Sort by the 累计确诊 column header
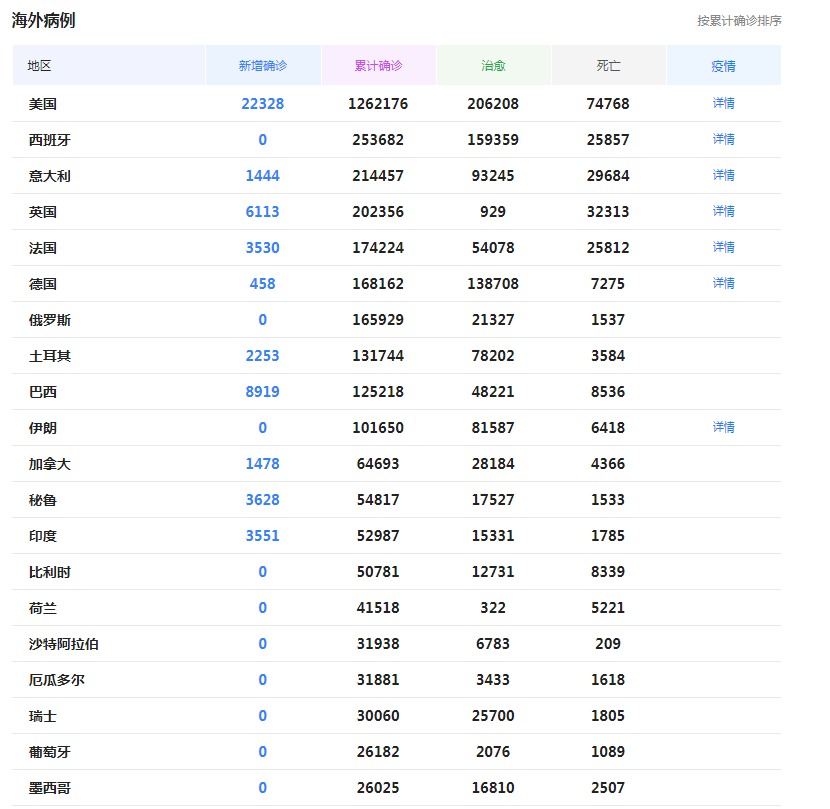Viewport: 830px width, 809px height. point(377,64)
